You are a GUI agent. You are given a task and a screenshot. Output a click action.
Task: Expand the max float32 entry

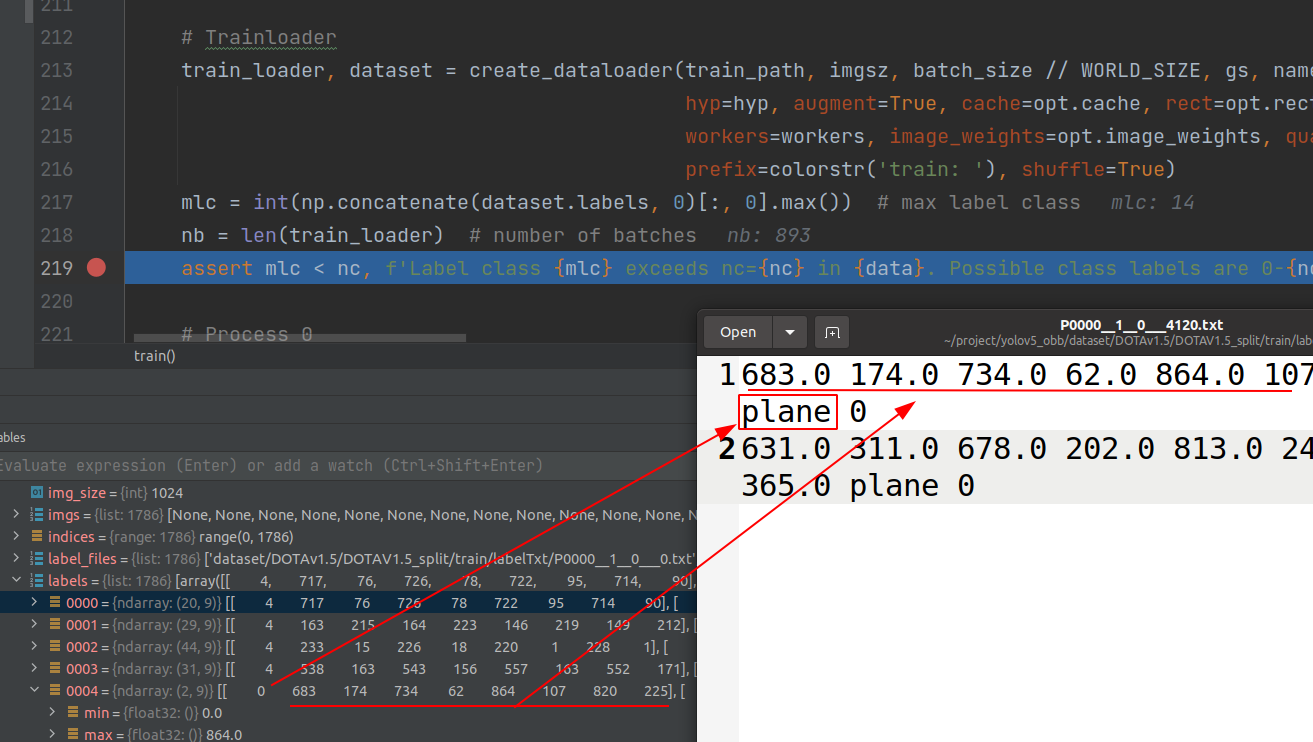[x=52, y=734]
